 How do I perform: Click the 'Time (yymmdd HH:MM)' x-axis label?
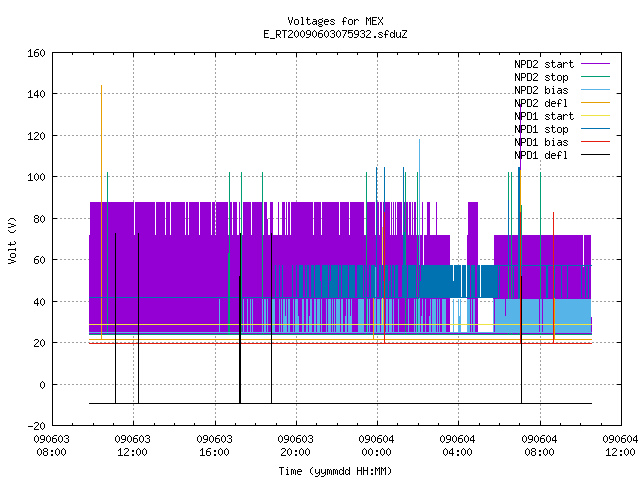(335, 471)
